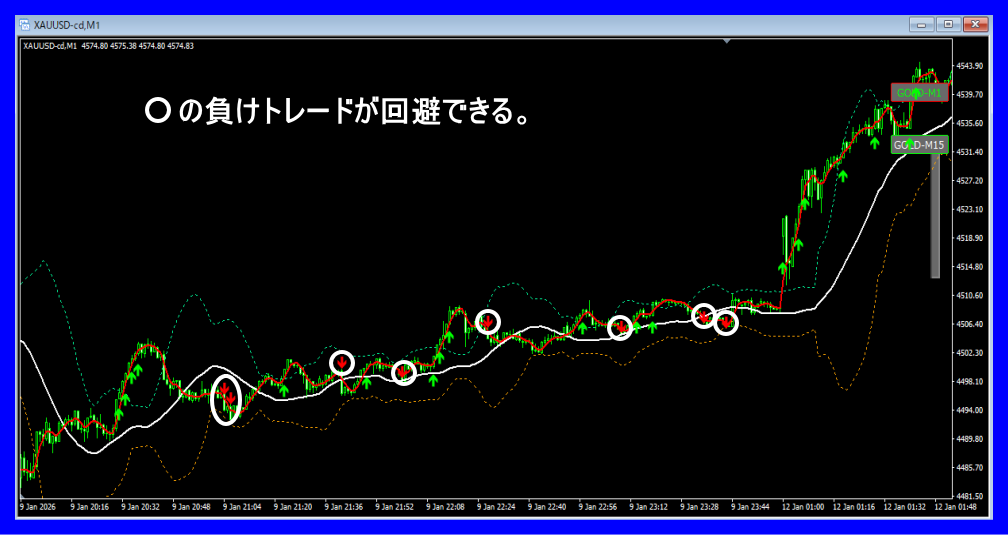
Task: Click the chart window icon in title bar
Action: tap(23, 23)
